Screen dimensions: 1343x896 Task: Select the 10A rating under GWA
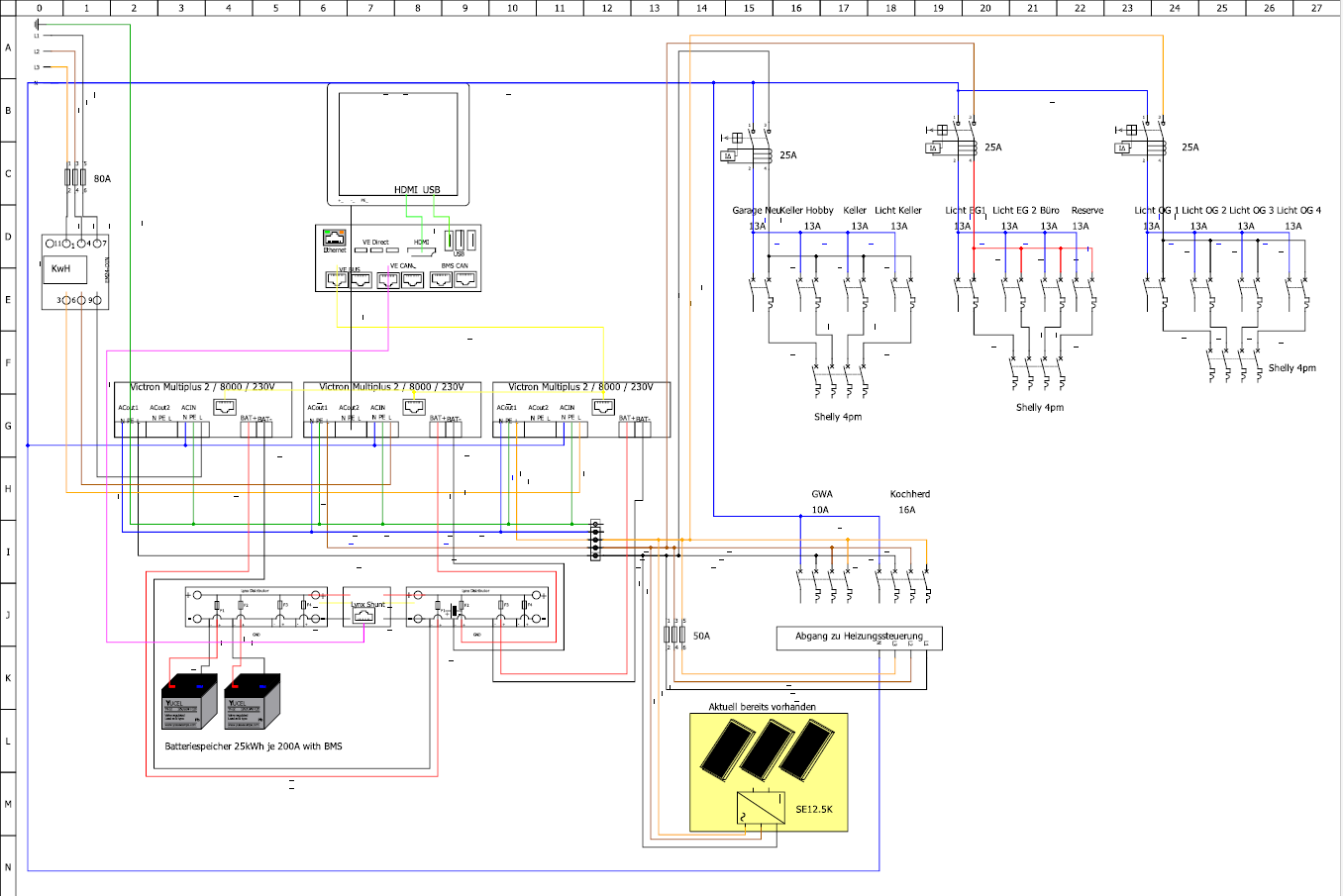point(820,510)
